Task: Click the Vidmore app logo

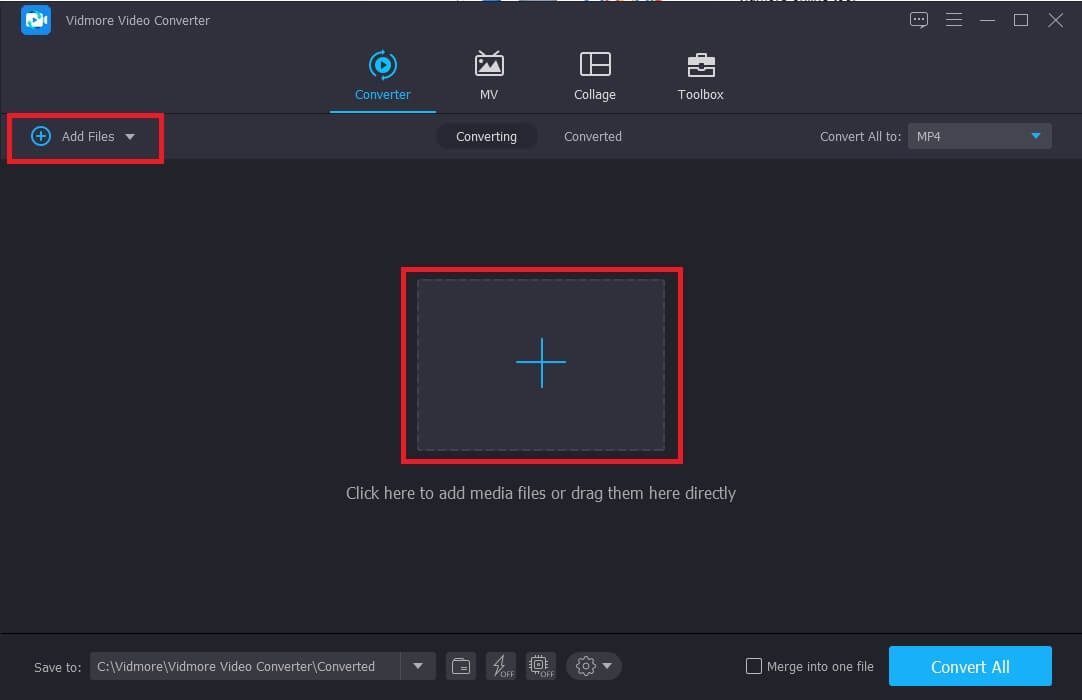Action: [36, 20]
